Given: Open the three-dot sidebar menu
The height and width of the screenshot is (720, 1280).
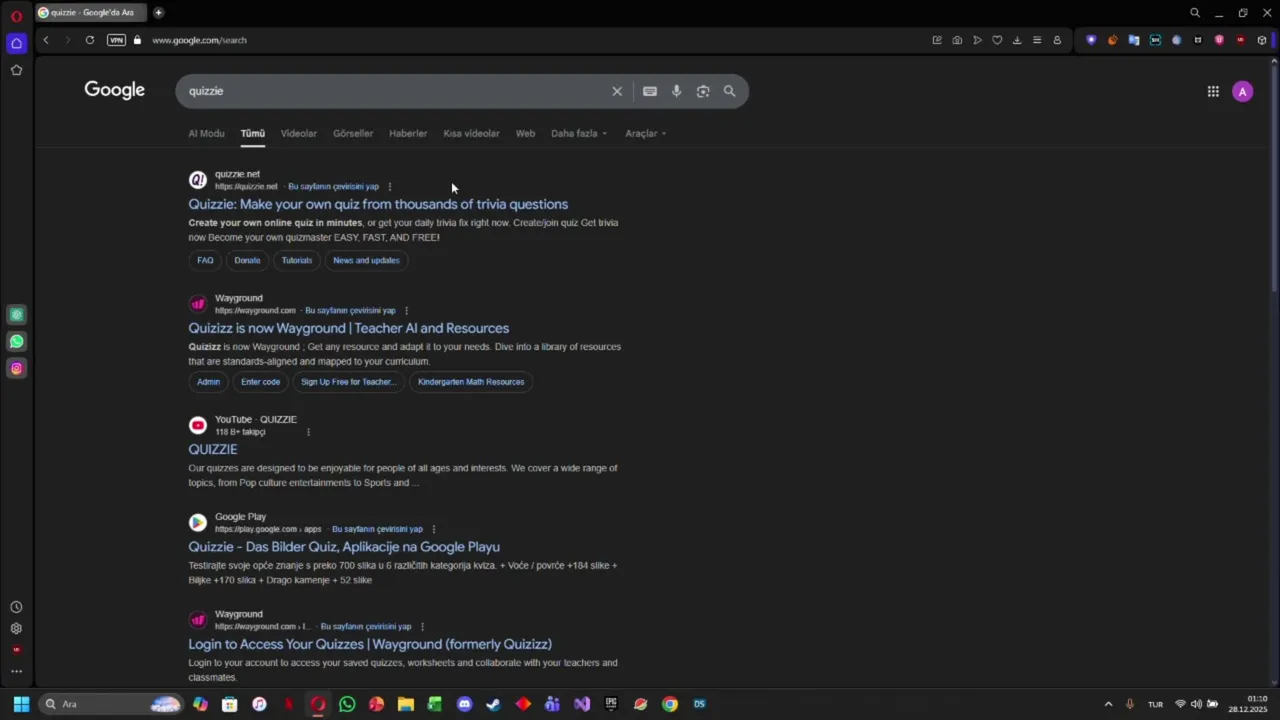Looking at the screenshot, I should point(16,671).
